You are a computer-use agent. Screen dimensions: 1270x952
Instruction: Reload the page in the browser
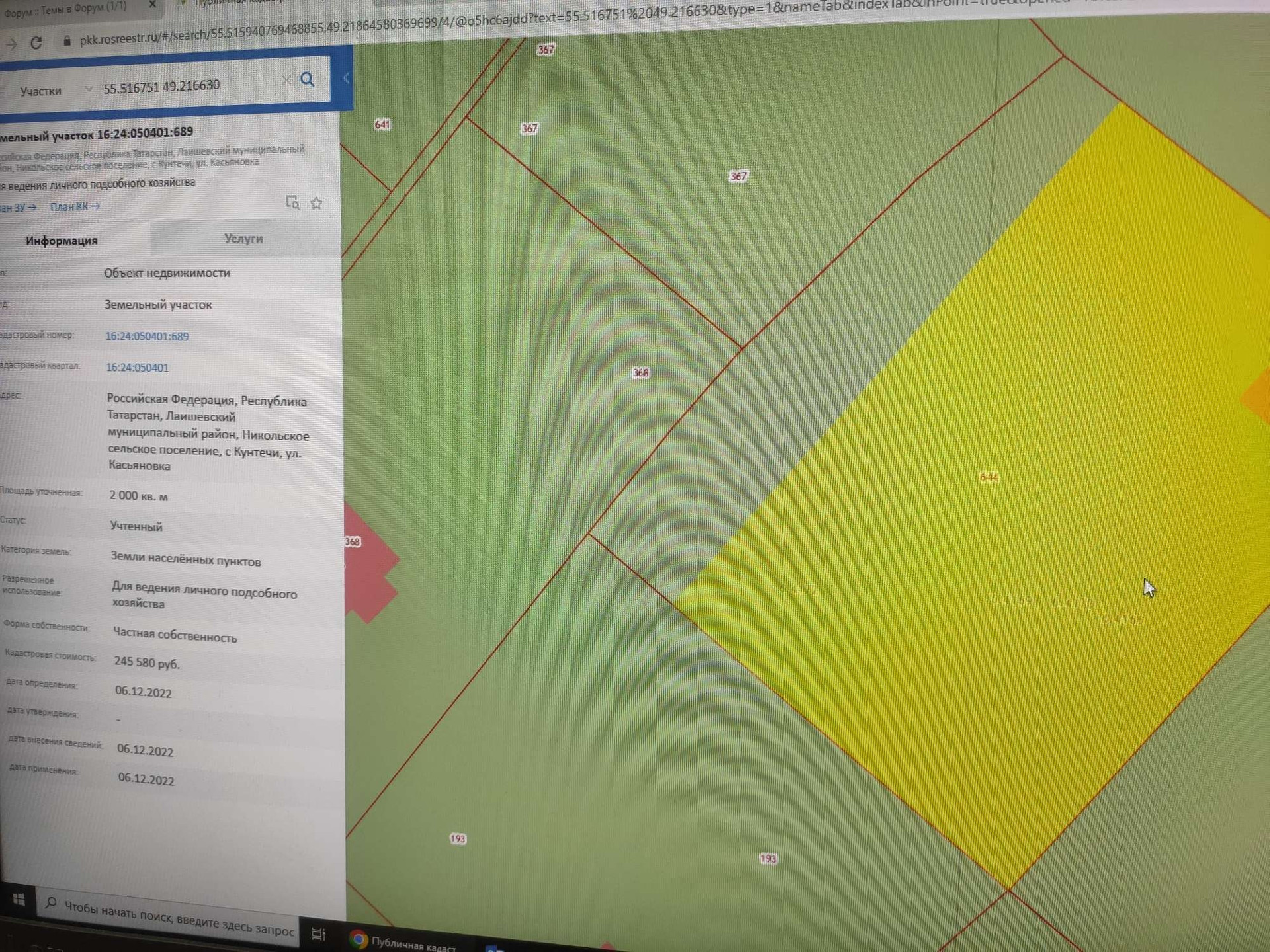(36, 44)
